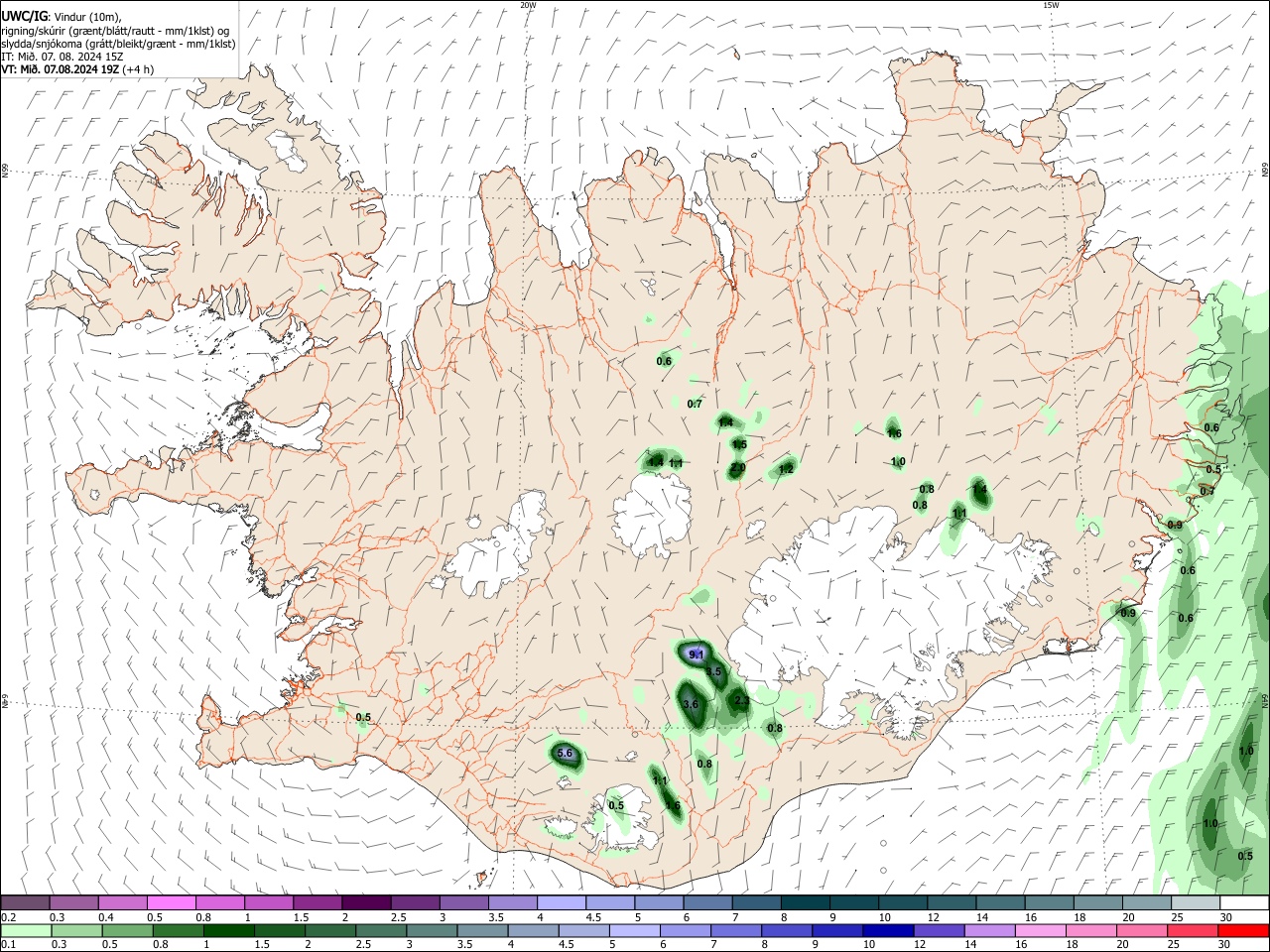Click the '0.2' label in the colour scale
Image resolution: width=1270 pixels, height=952 pixels.
coord(9,917)
